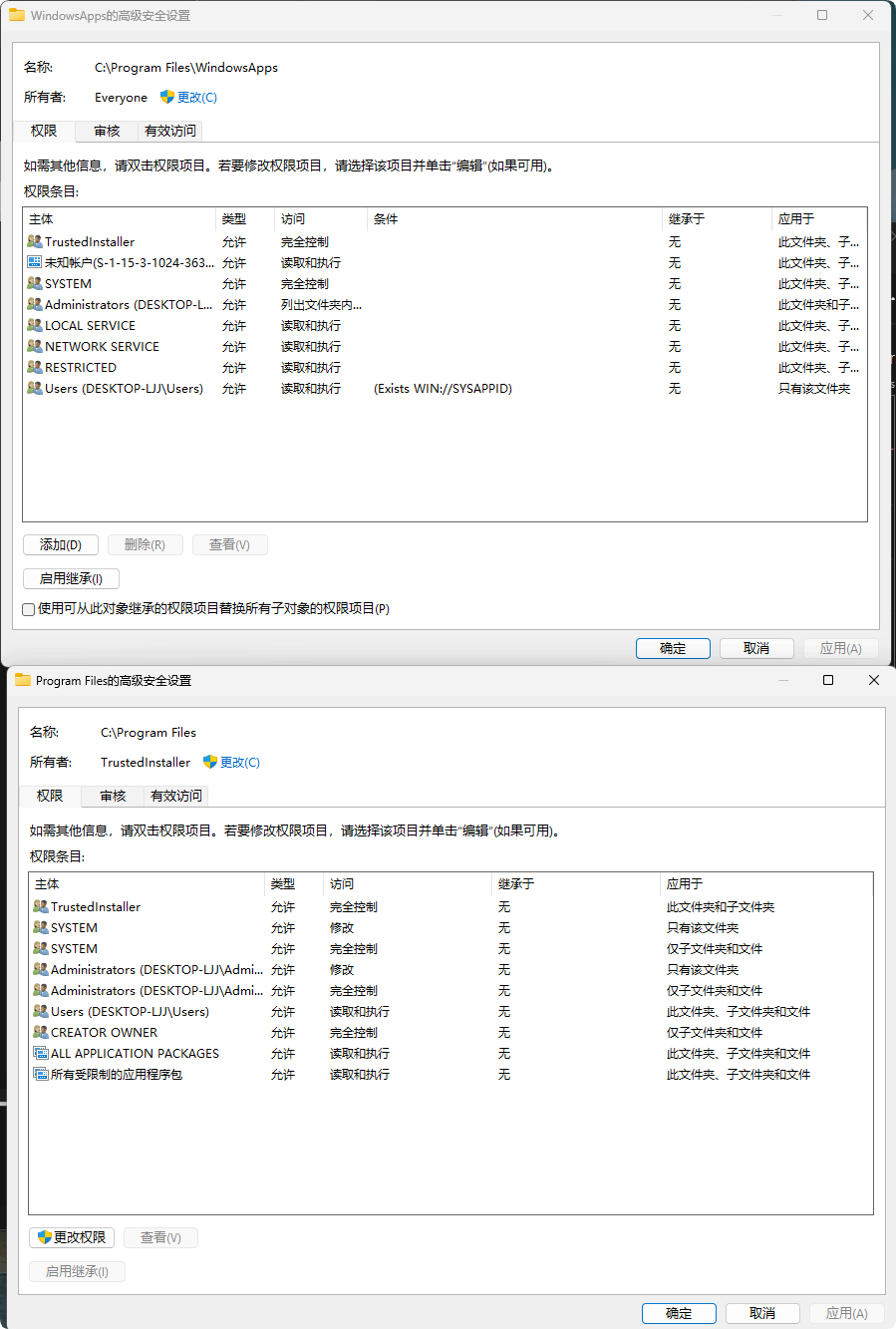The width and height of the screenshot is (896, 1329).
Task: Select Administrators row with 完全控制 in Program Files
Action: tap(450, 991)
